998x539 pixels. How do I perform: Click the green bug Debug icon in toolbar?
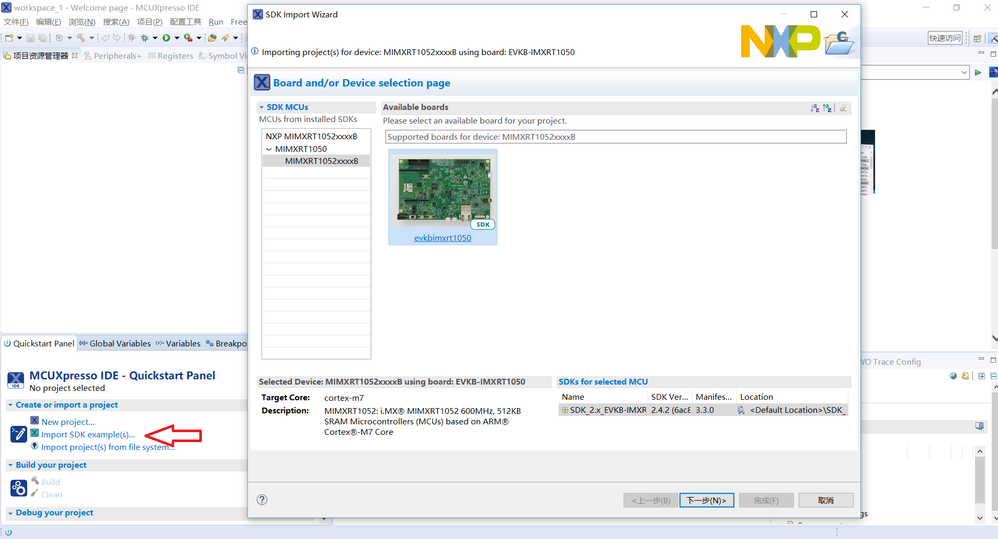pyautogui.click(x=144, y=38)
